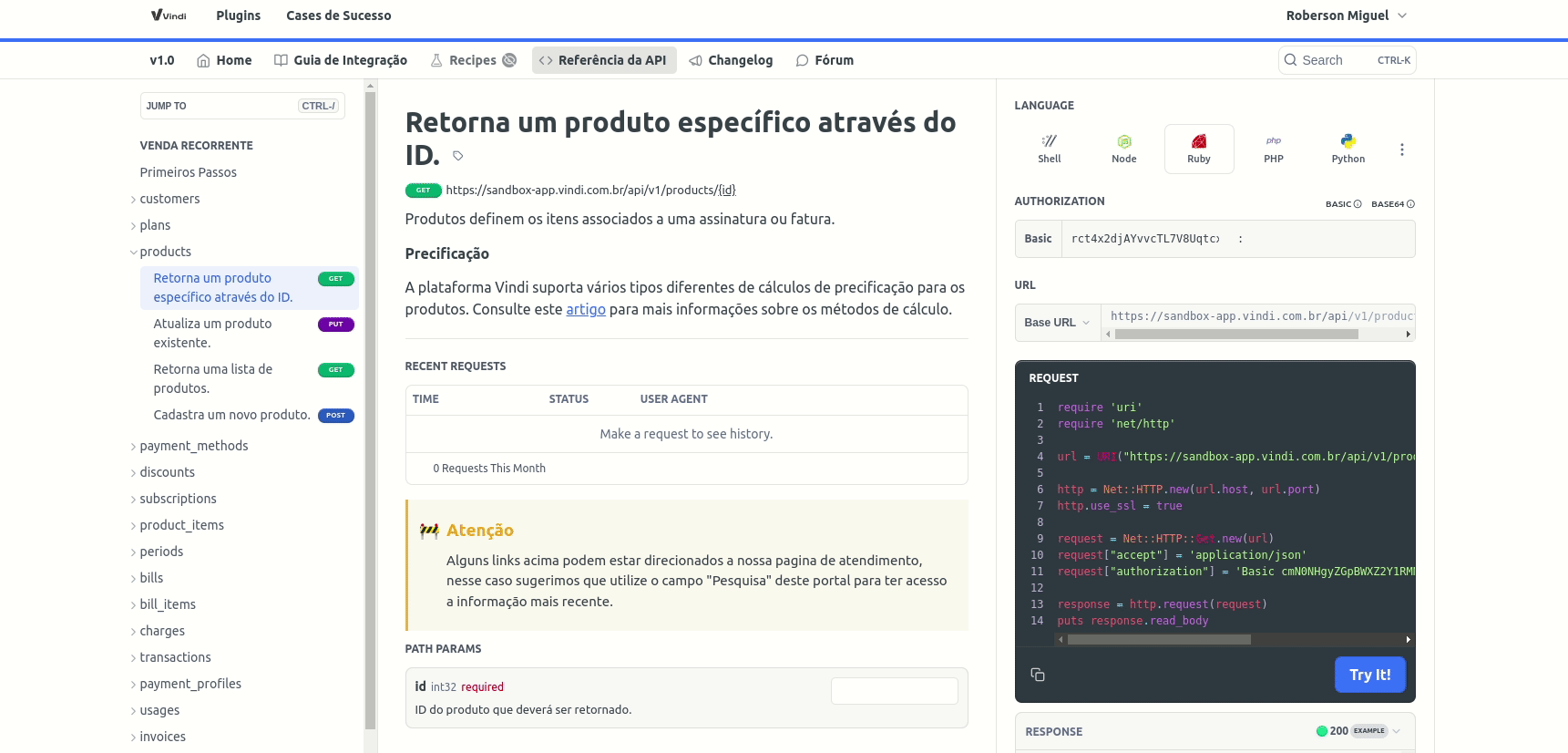Click the PUT badge for Atualiza um produto
Screen dimensions: 1568x753
pos(336,325)
